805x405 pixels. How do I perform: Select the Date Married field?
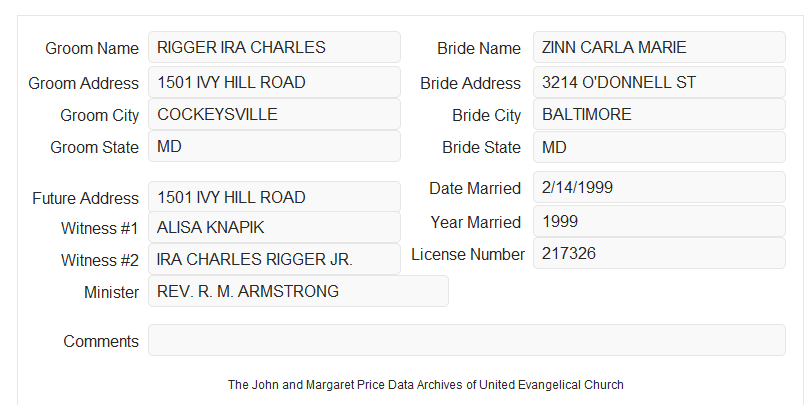pyautogui.click(x=659, y=187)
